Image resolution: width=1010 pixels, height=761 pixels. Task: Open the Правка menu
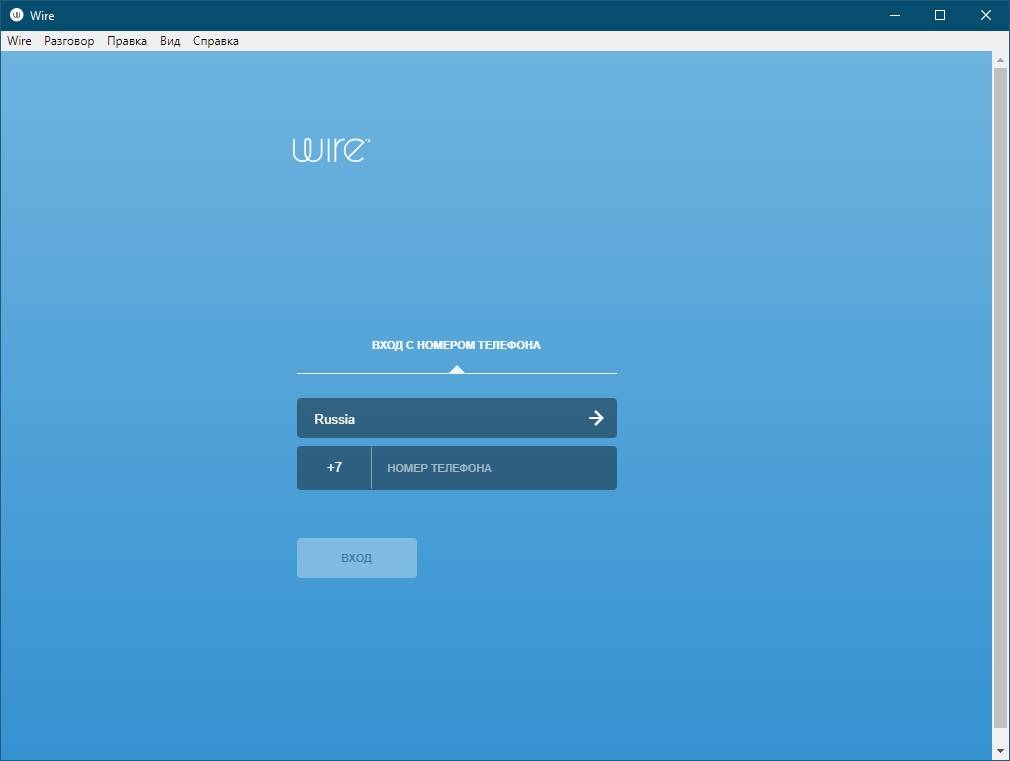pyautogui.click(x=127, y=41)
